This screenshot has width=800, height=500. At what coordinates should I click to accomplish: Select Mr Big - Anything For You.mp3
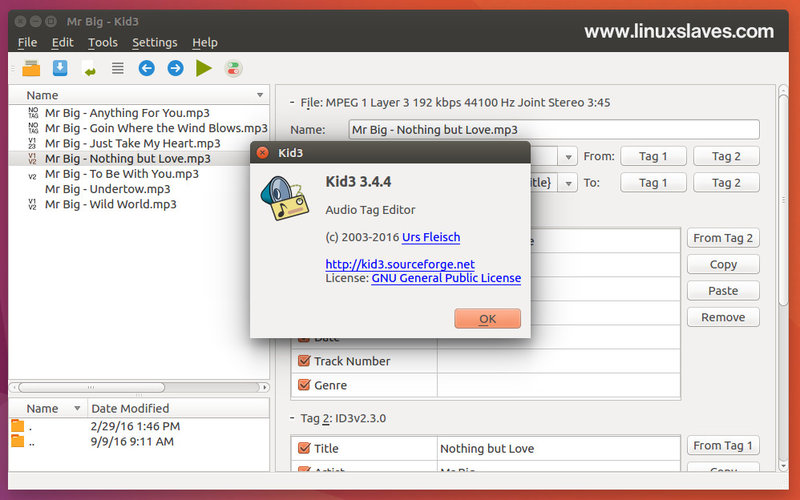pyautogui.click(x=127, y=113)
